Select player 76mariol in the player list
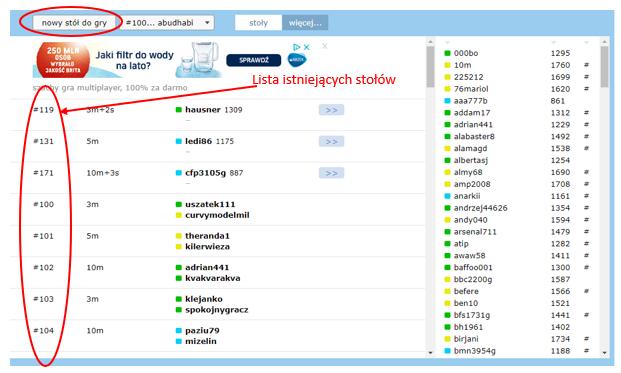 (471, 89)
